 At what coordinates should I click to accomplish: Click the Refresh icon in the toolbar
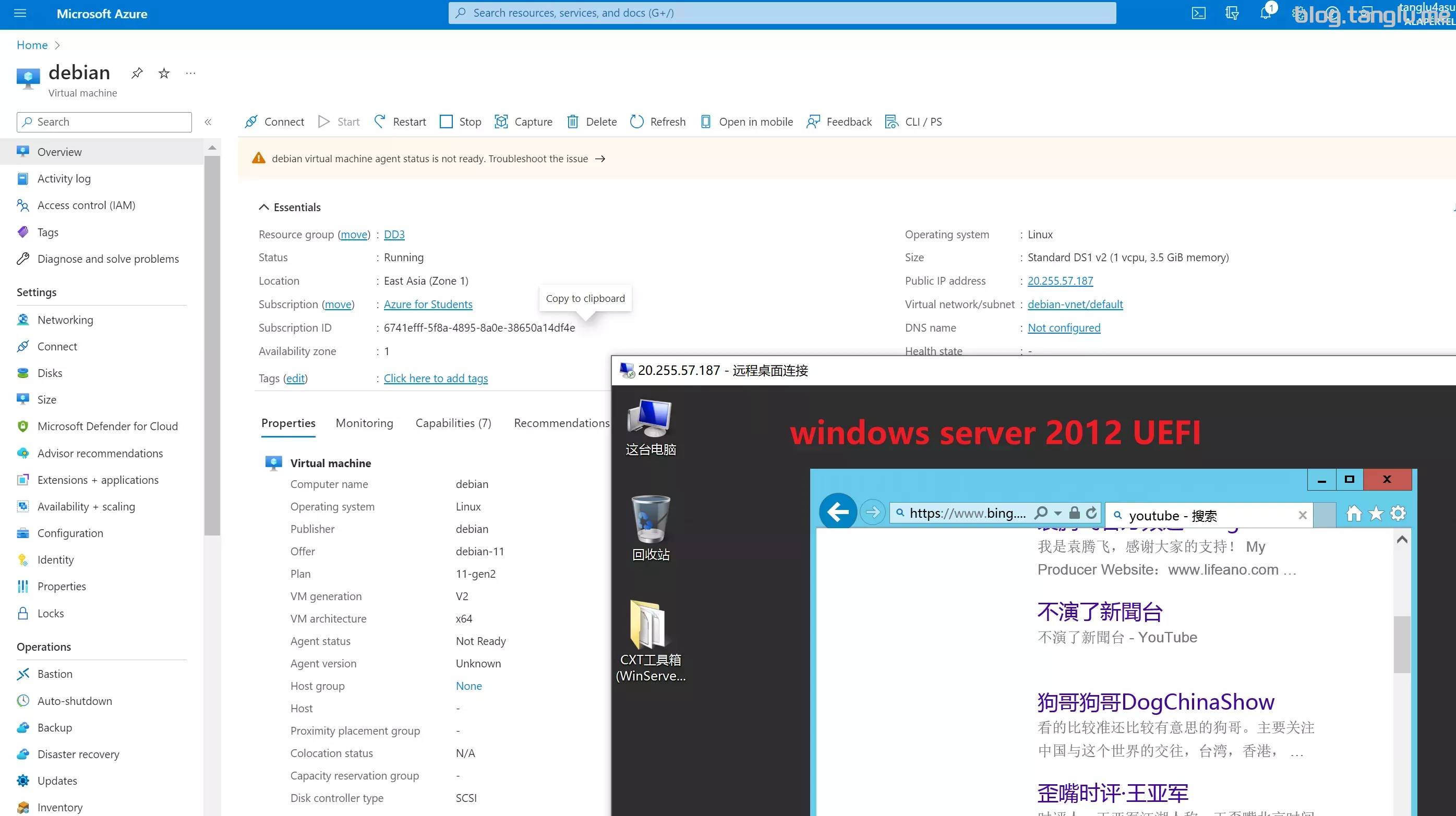[x=637, y=121]
